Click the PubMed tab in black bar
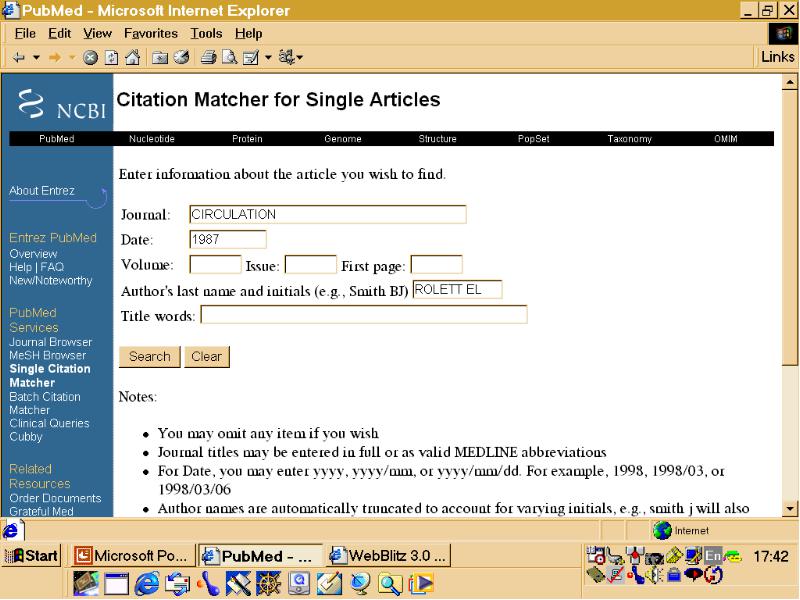This screenshot has width=800, height=600. click(x=57, y=139)
